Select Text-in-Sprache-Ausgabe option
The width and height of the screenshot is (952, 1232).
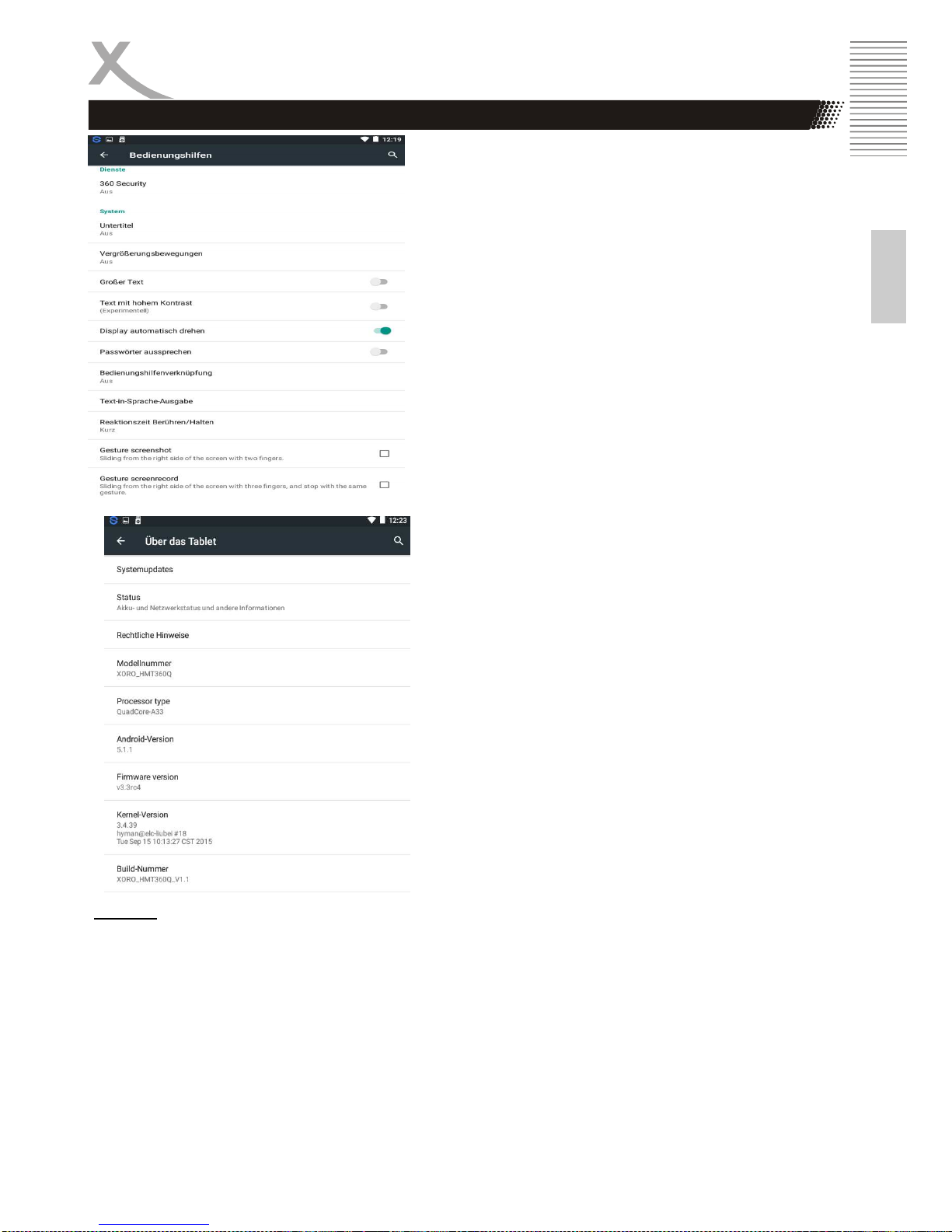coord(246,401)
